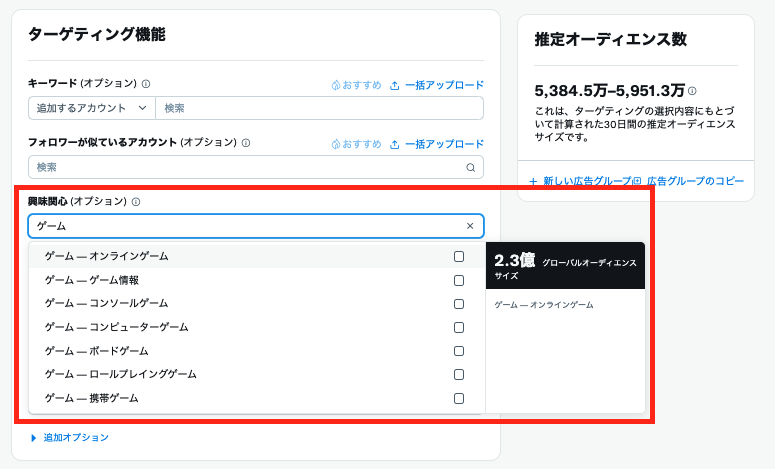
Task: Tick the ゲーム — コンソールゲーム checkbox
Action: click(x=459, y=303)
